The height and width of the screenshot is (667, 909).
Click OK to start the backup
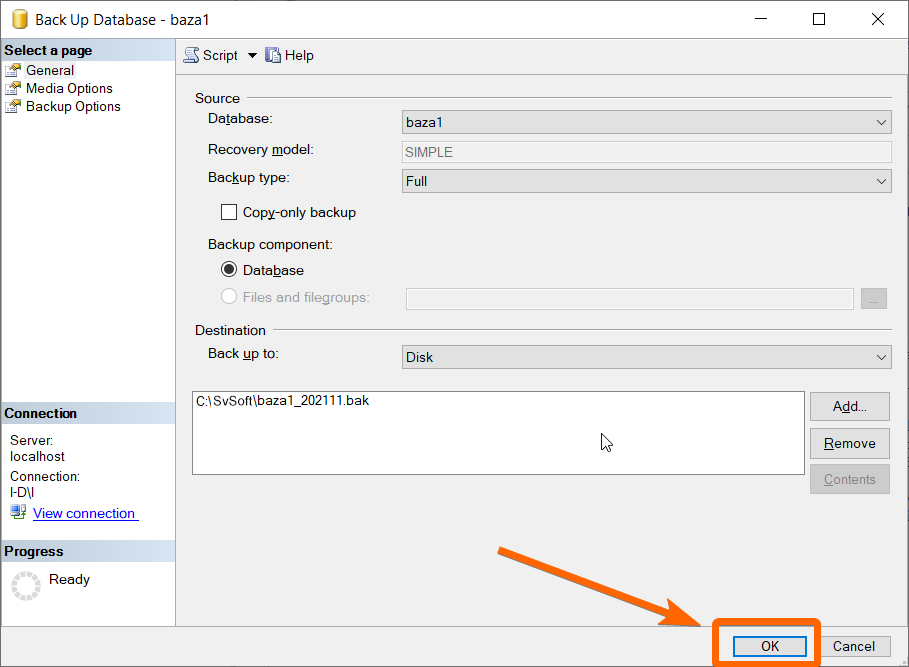(769, 646)
